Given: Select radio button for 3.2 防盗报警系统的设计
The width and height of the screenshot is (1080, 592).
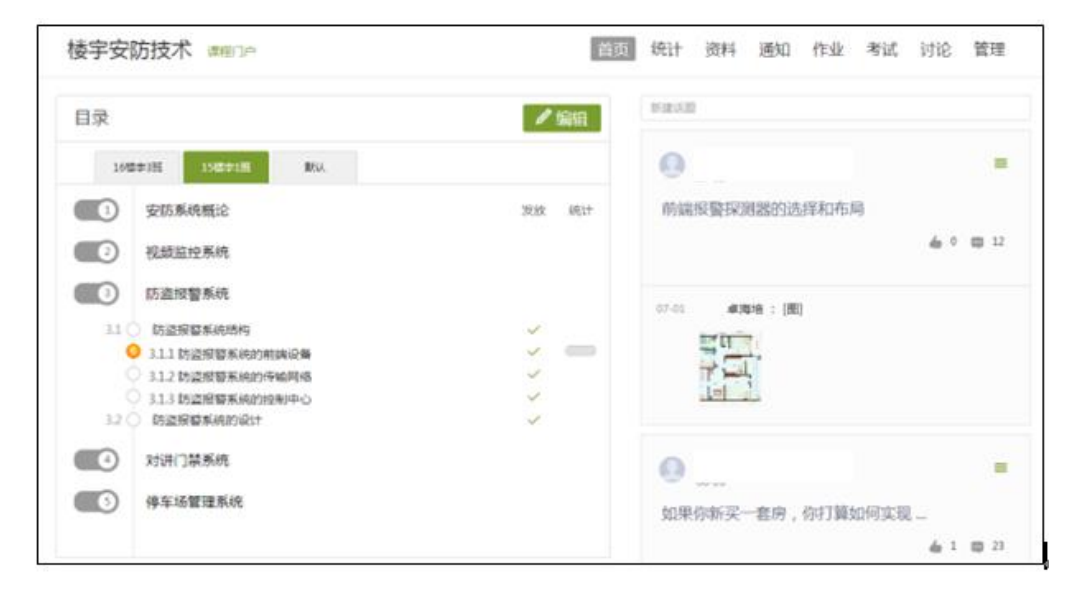Looking at the screenshot, I should (x=133, y=420).
